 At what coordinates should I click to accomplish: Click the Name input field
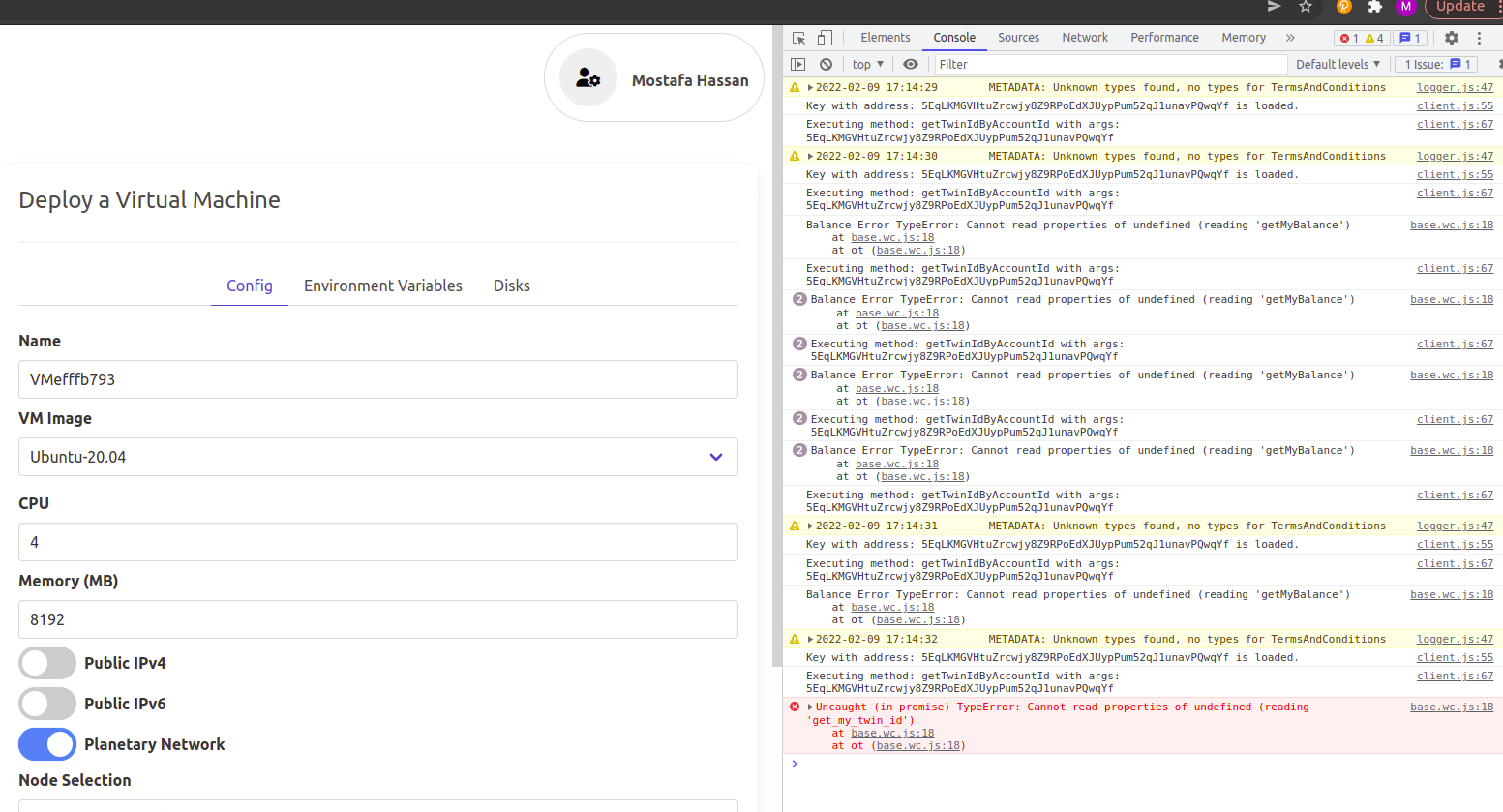pyautogui.click(x=378, y=379)
